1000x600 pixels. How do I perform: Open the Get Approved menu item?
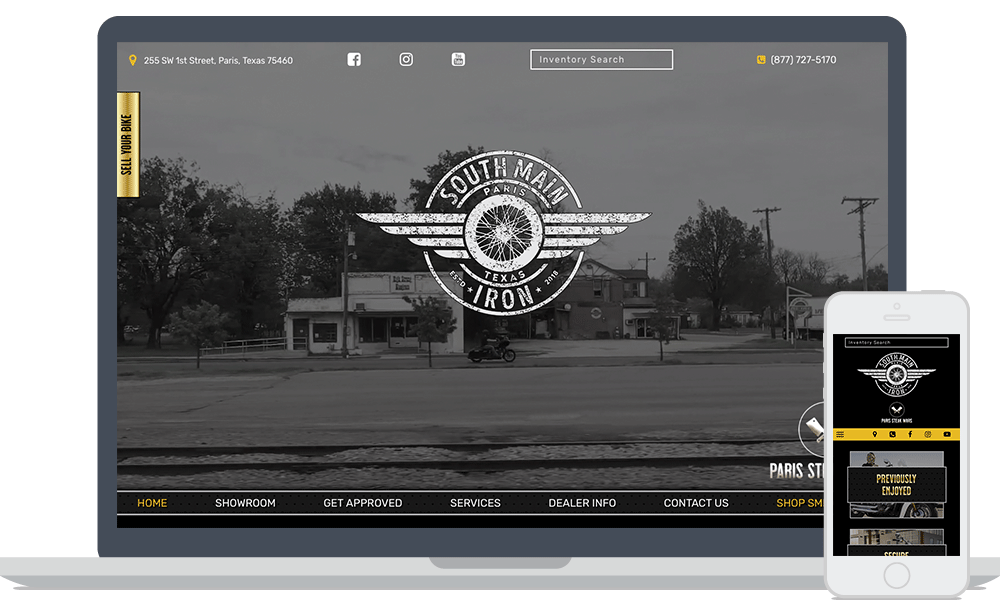point(362,503)
